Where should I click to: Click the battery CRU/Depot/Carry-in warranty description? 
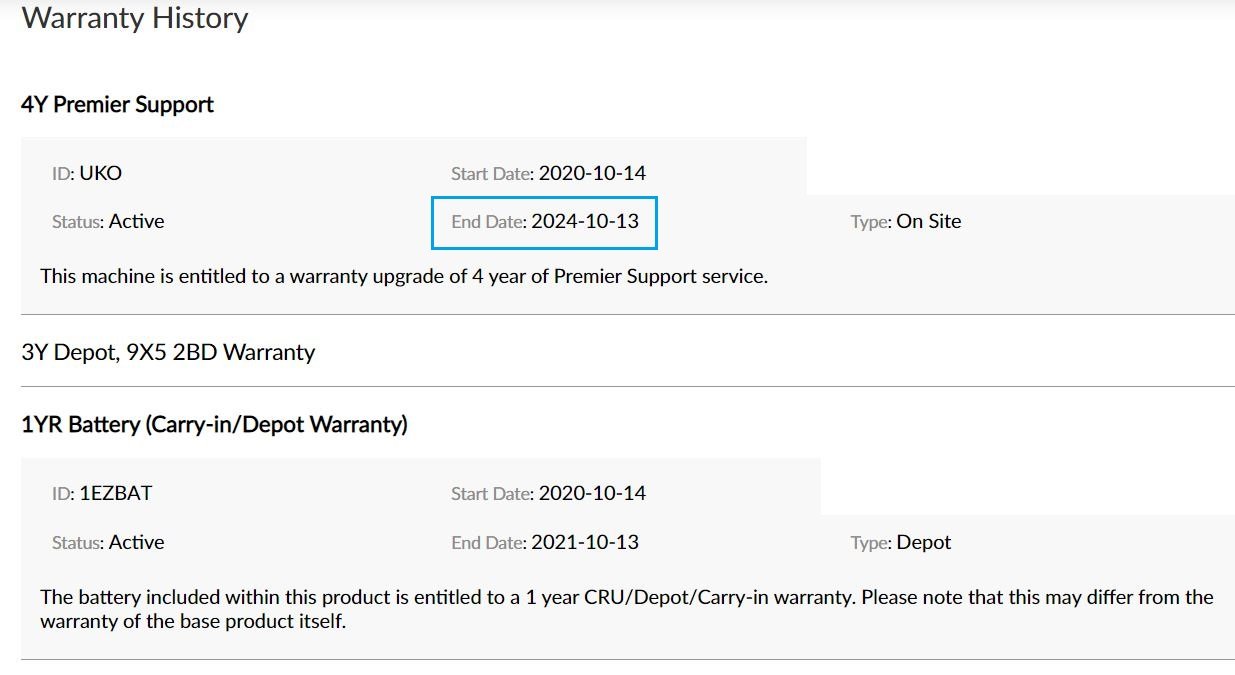pyautogui.click(x=626, y=608)
